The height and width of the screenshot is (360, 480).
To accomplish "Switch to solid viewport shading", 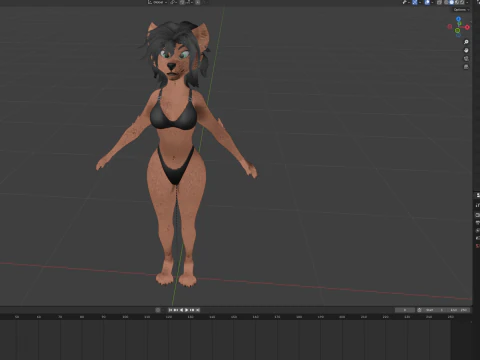I will pyautogui.click(x=451, y=2).
